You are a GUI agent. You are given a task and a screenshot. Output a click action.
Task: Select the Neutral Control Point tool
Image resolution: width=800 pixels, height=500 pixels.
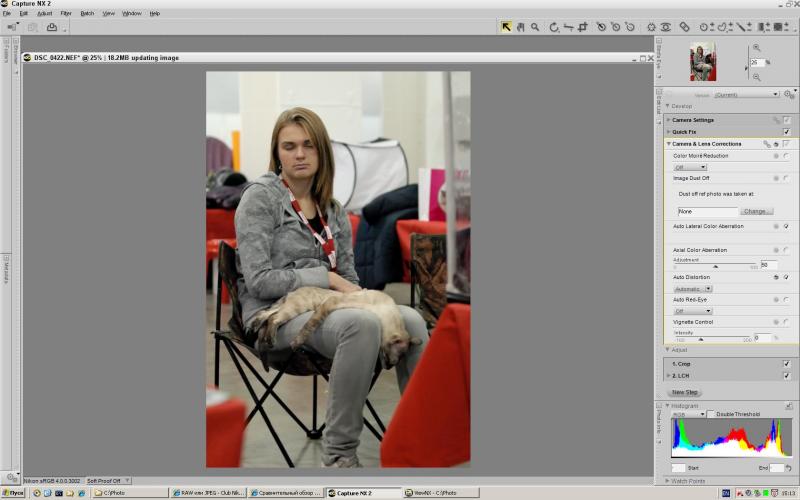(x=615, y=27)
